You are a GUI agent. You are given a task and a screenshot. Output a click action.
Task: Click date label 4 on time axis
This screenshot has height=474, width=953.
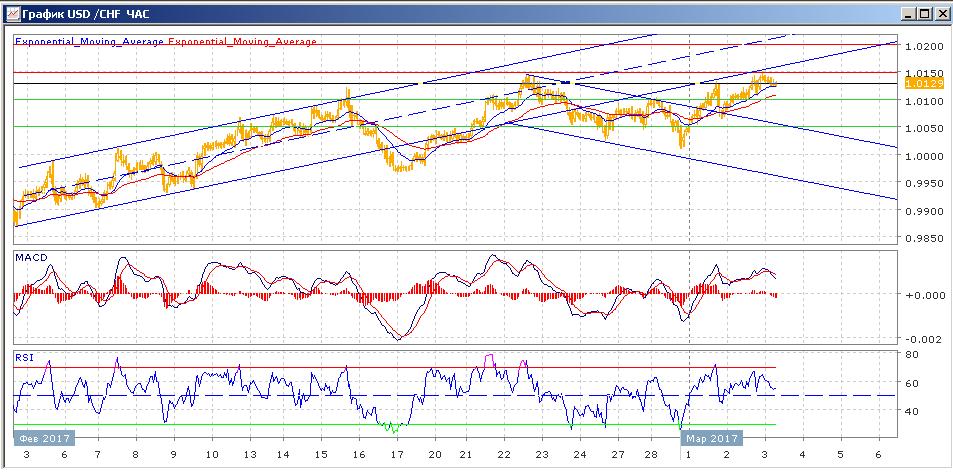pyautogui.click(x=802, y=455)
